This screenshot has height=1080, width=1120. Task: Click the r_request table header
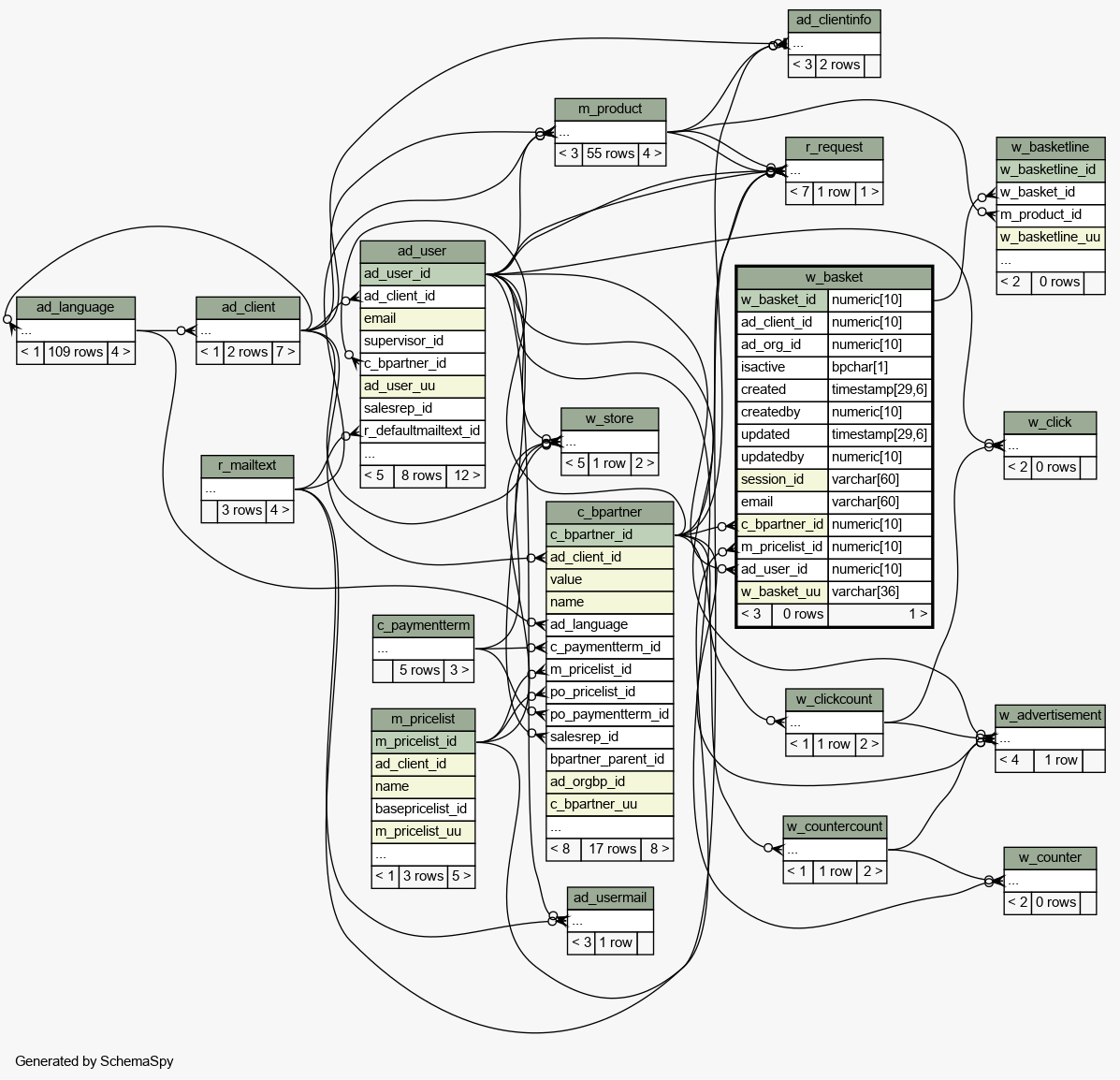coord(834,147)
